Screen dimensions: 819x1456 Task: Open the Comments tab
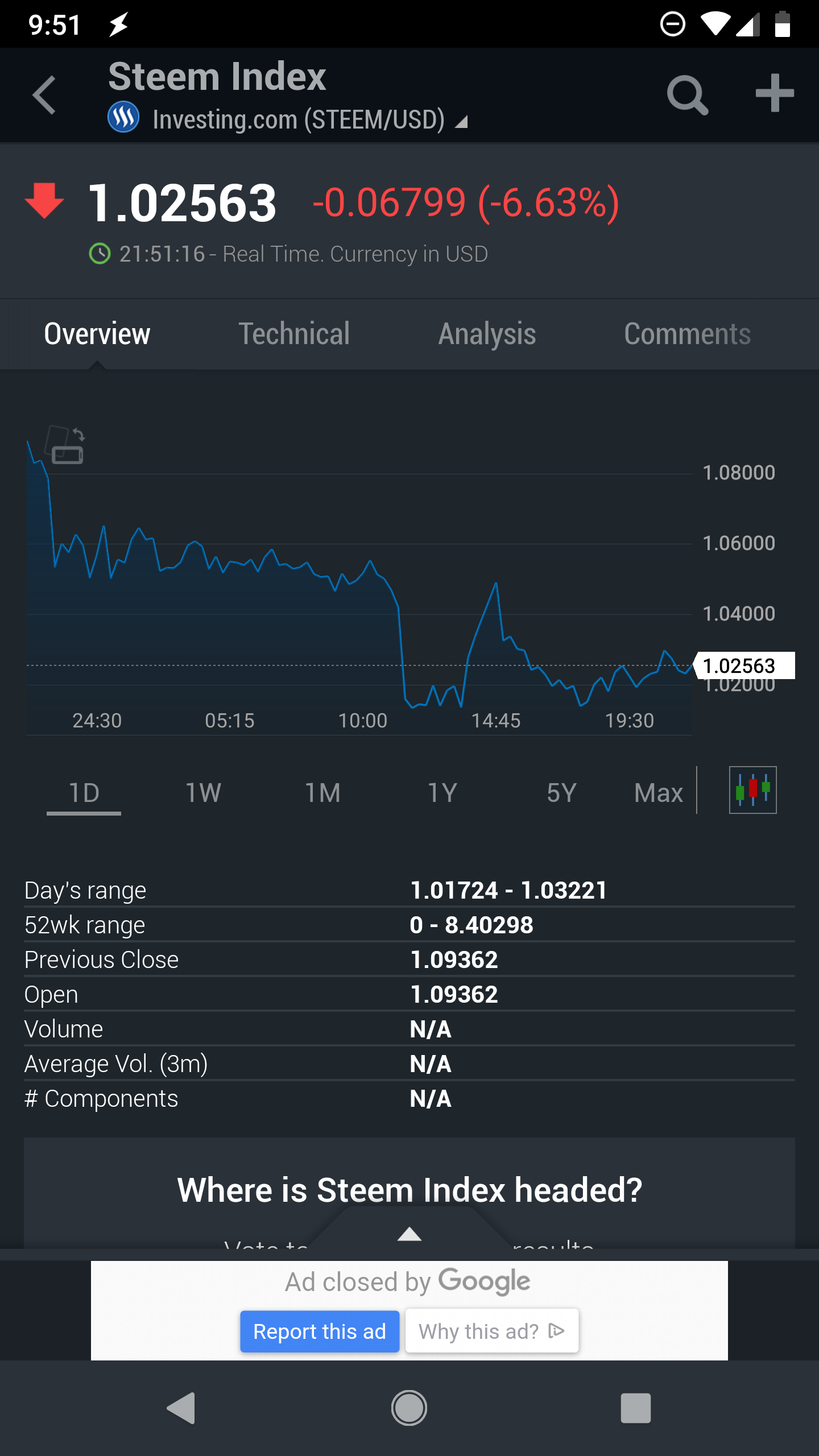tap(688, 334)
